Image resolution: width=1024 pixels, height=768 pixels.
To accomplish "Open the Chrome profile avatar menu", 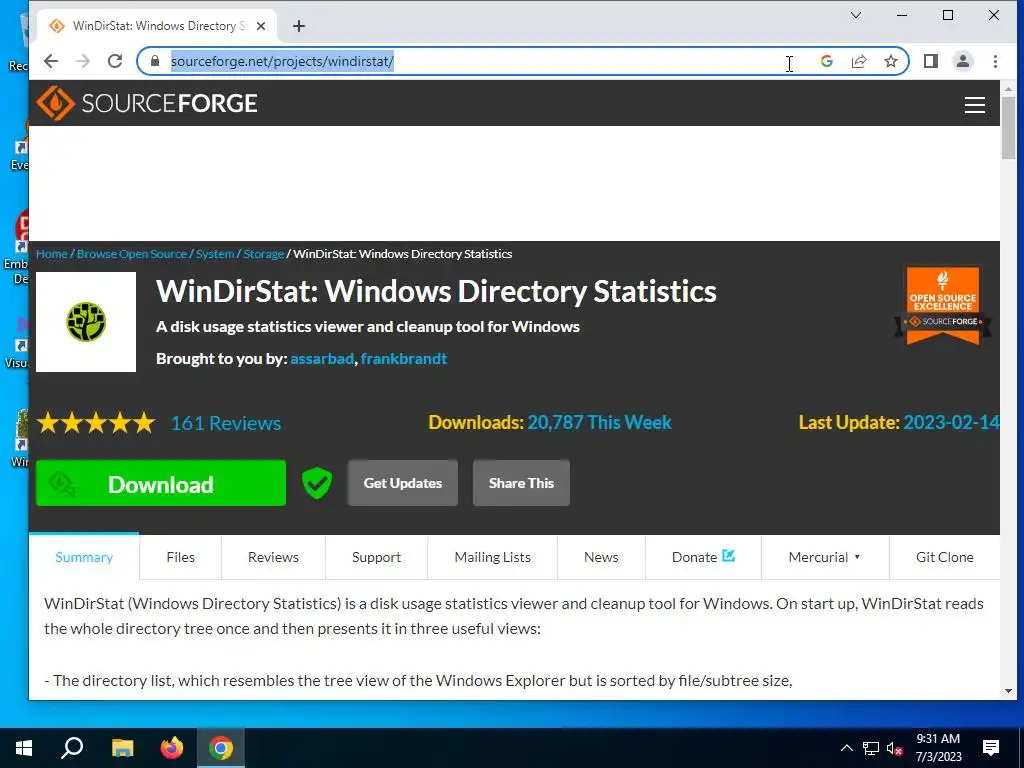I will [963, 61].
